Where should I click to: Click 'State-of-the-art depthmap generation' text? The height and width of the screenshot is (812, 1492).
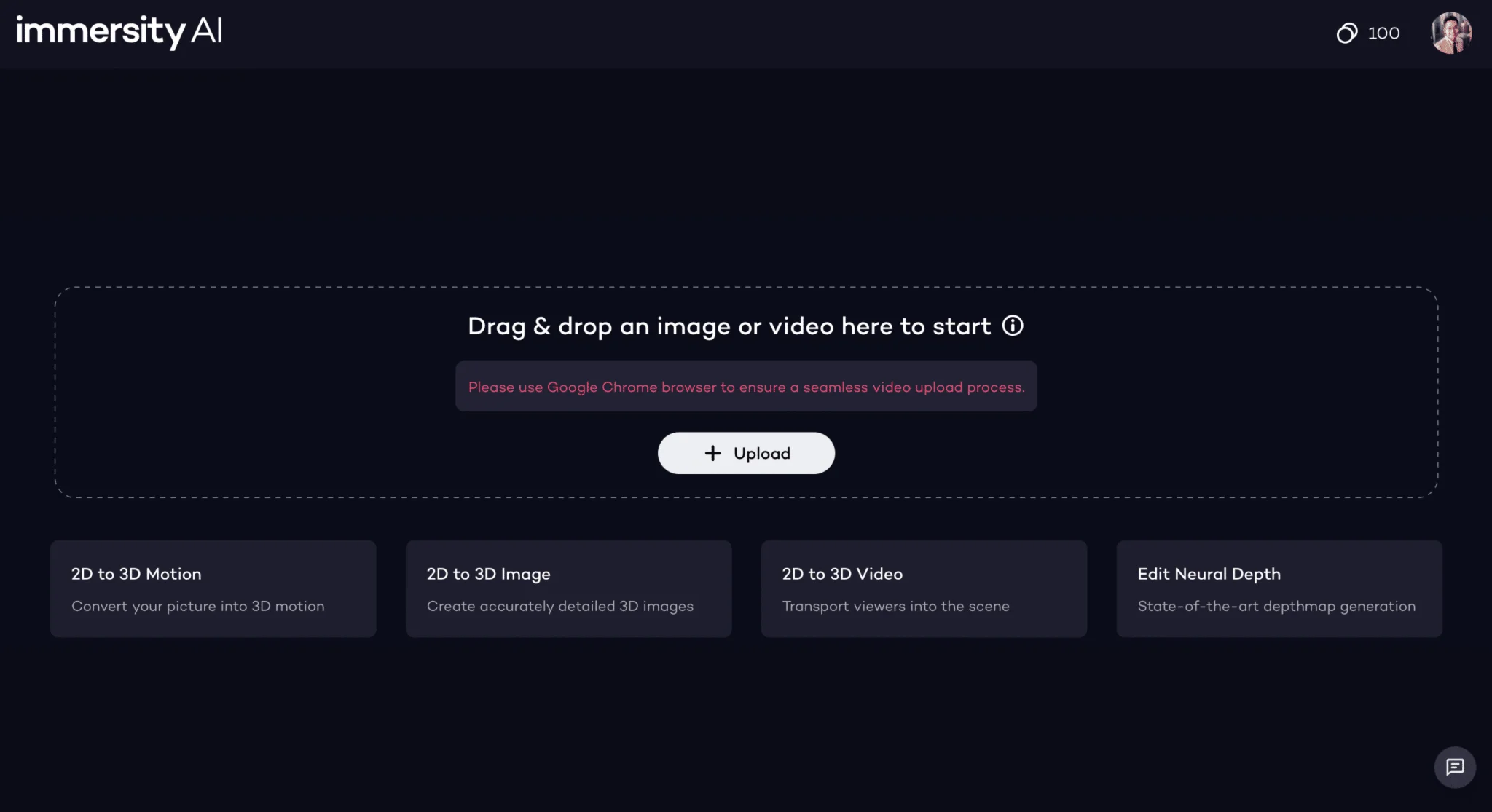[1276, 606]
